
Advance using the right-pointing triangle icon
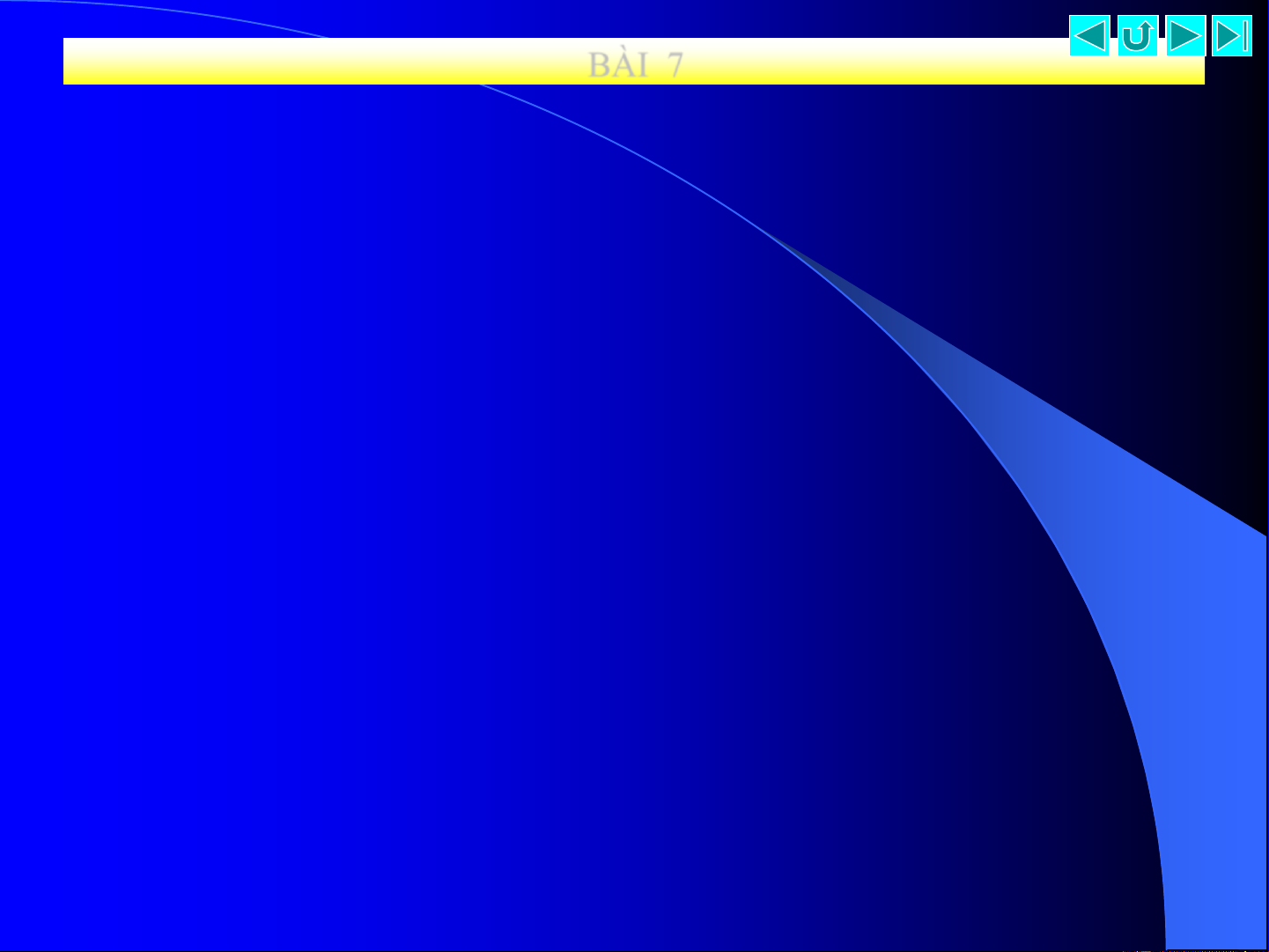coord(1185,36)
